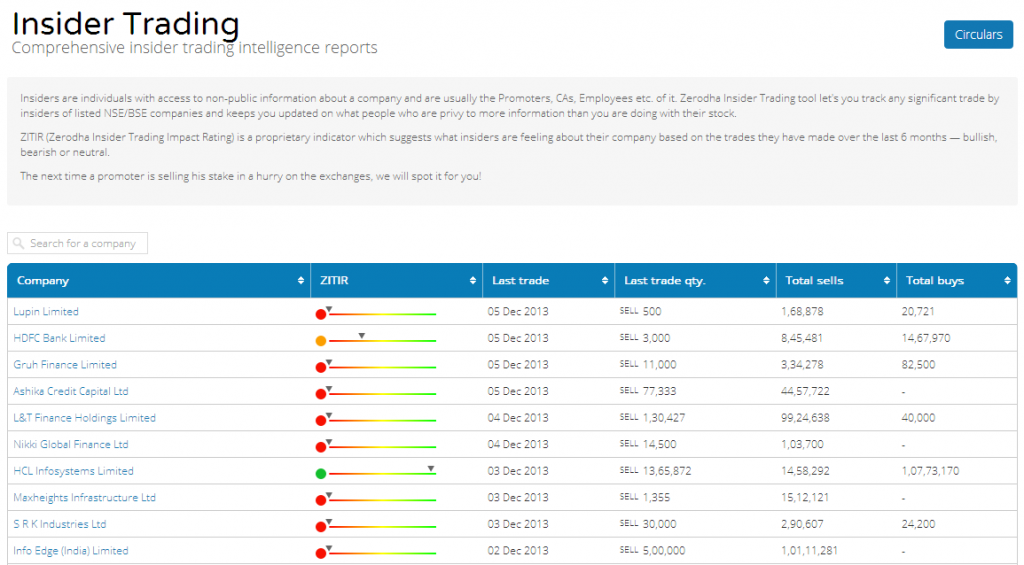
Task: Select '02 Dec 2013' last trade date
Action: (518, 551)
